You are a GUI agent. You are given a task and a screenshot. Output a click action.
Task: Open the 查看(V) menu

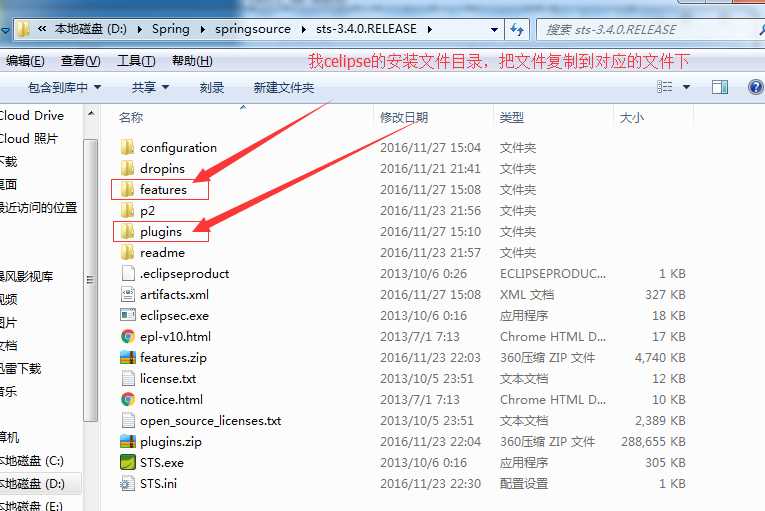(81, 61)
